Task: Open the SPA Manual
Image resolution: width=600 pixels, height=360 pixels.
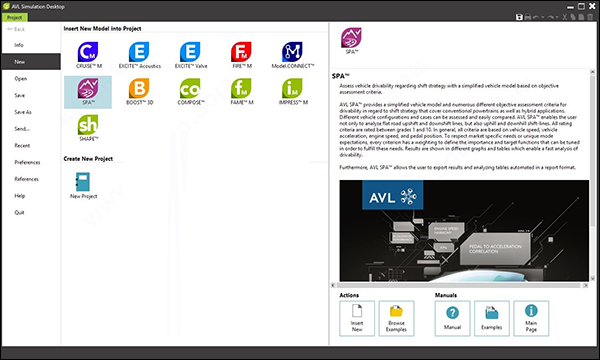Action: point(452,318)
